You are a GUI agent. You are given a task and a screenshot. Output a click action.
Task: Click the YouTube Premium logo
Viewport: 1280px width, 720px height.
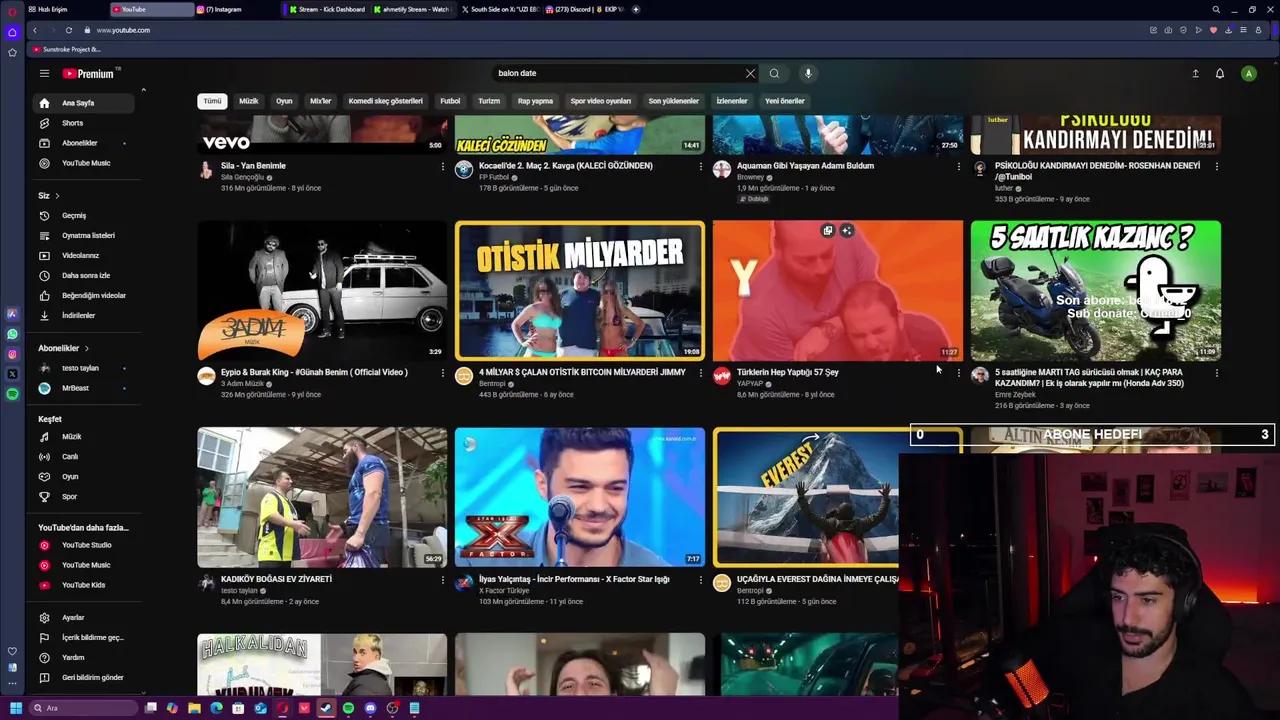[x=91, y=73]
